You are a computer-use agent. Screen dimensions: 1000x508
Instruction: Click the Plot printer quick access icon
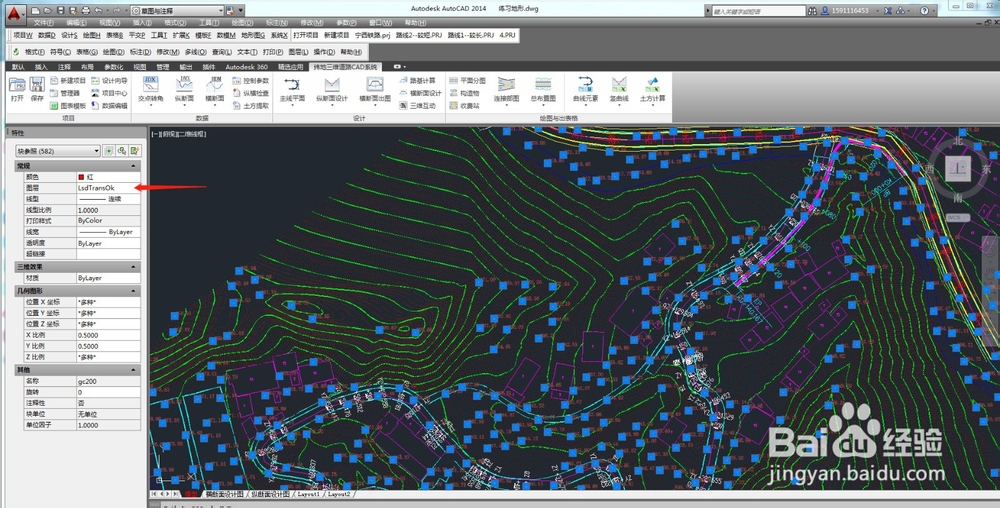coord(85,11)
